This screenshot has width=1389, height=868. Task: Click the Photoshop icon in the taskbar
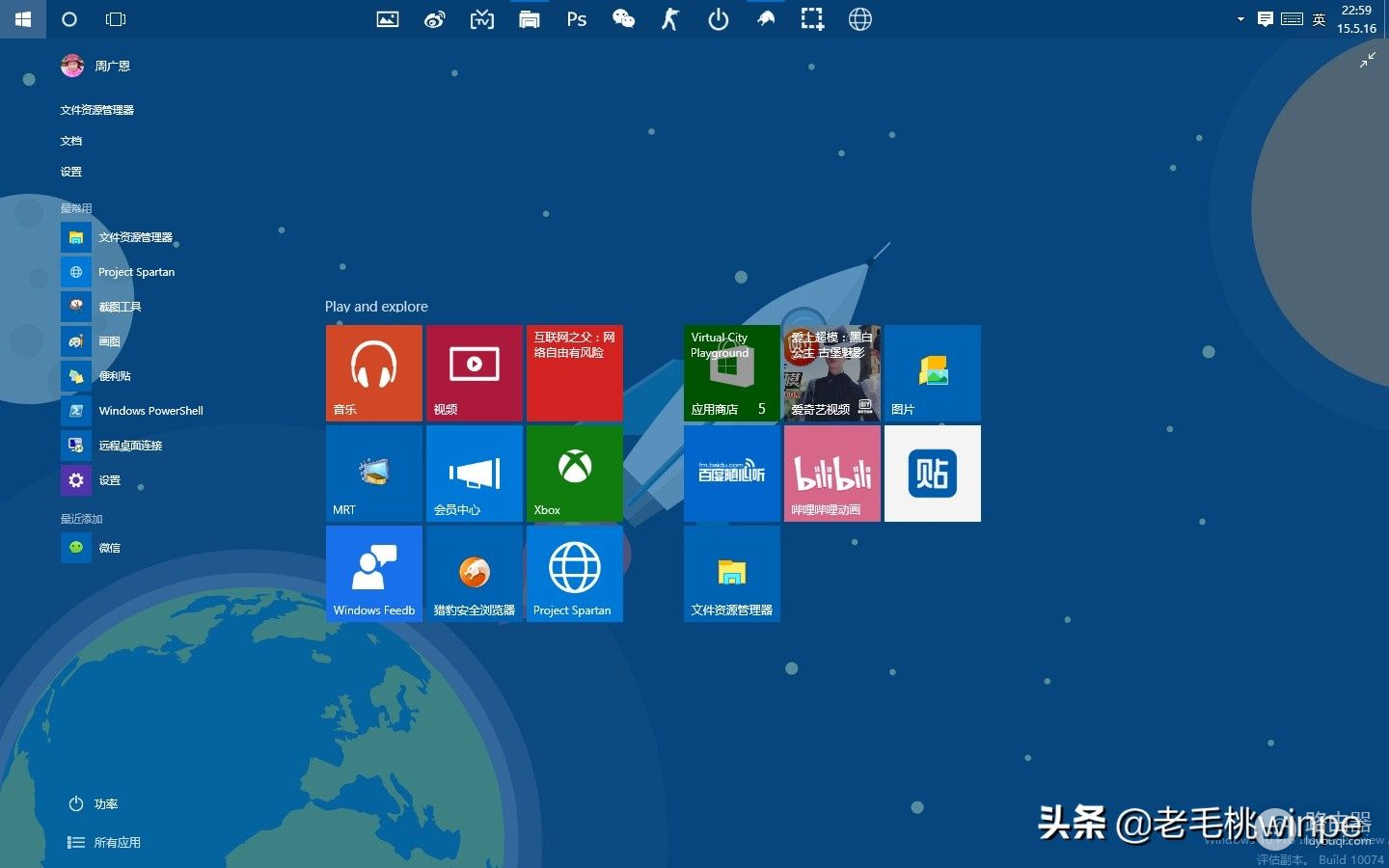tap(576, 19)
